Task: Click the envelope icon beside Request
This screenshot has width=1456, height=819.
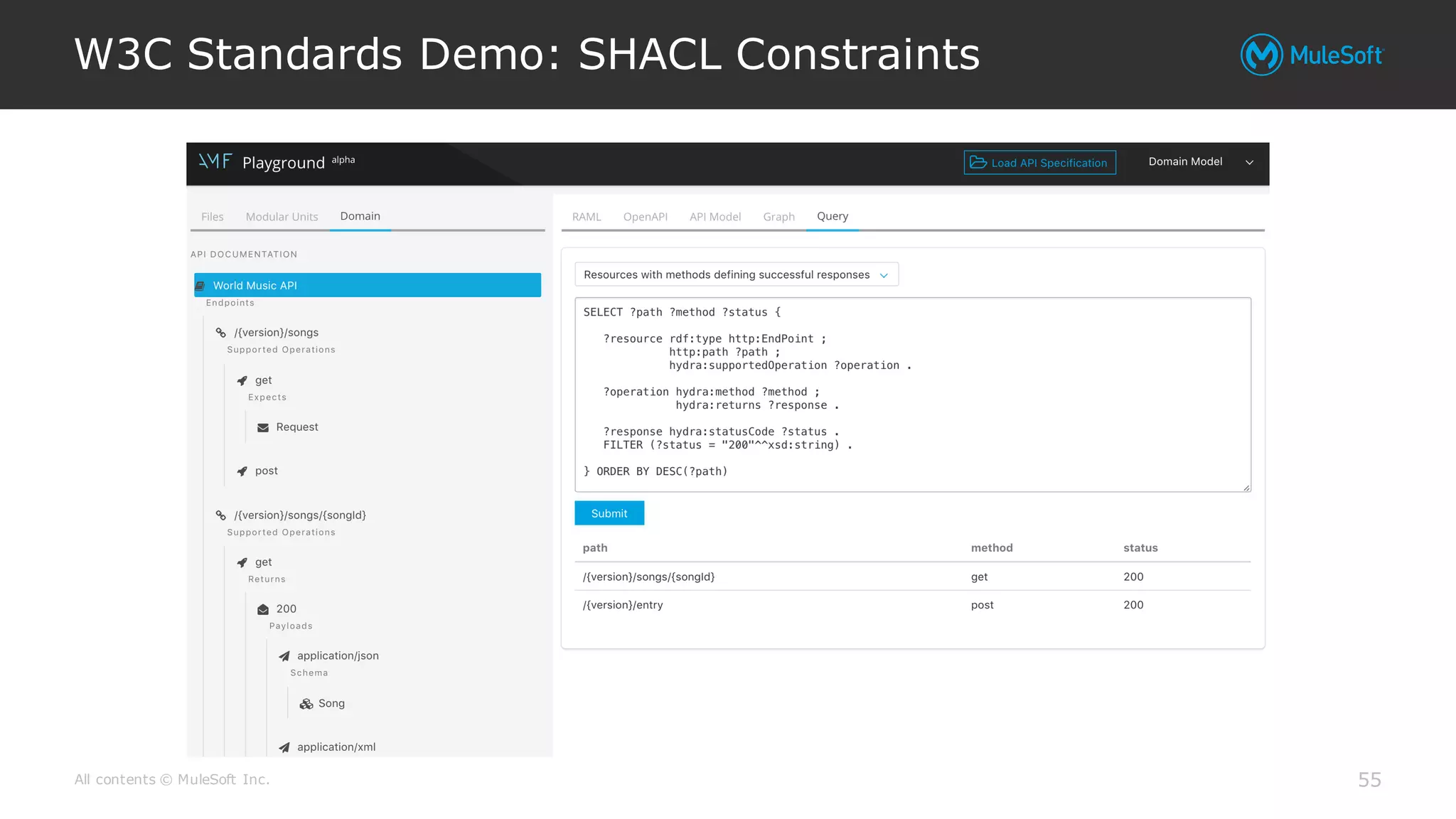Action: [x=263, y=427]
